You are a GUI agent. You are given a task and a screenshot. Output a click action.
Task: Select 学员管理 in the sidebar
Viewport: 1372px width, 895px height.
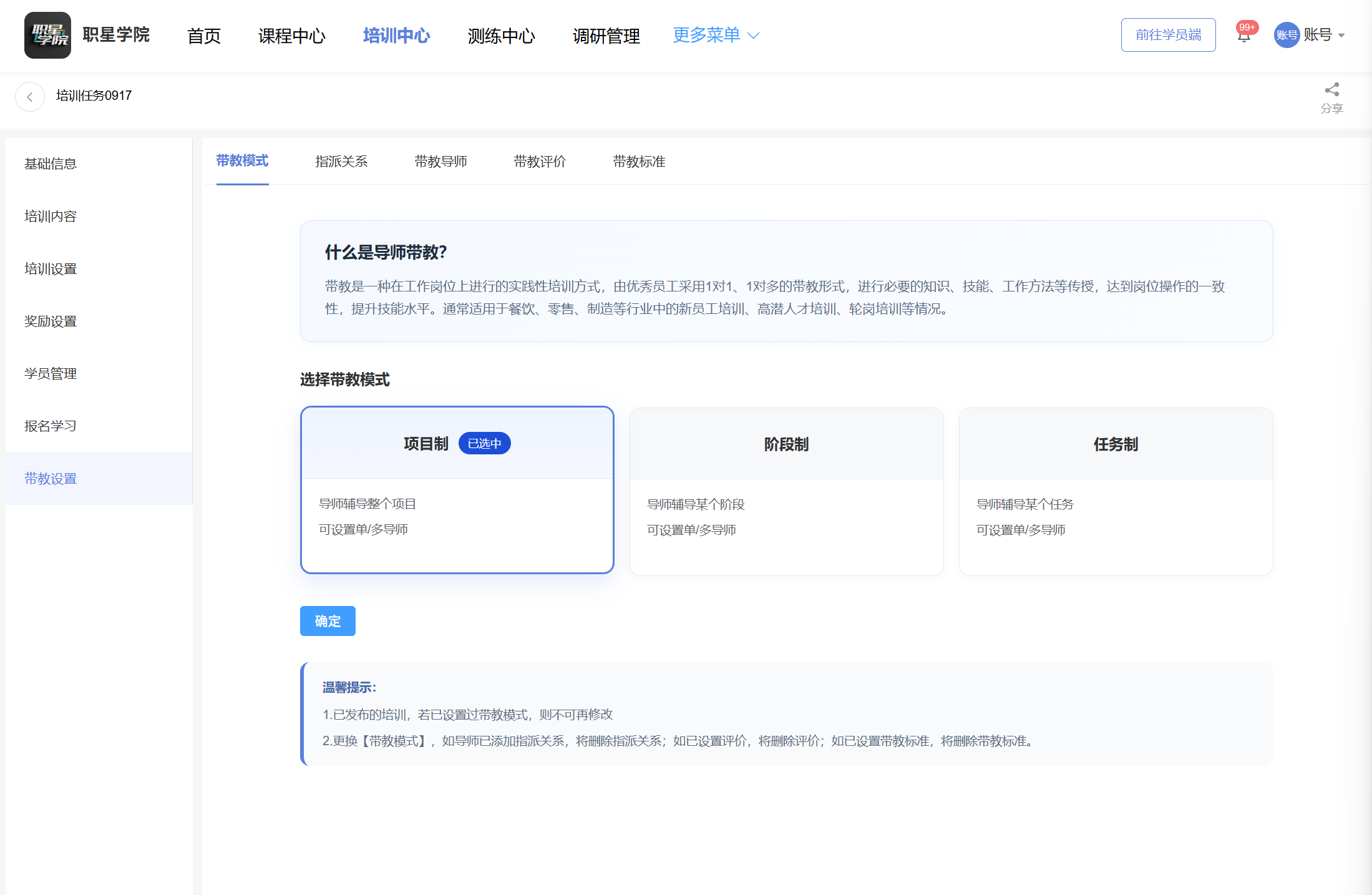99,373
